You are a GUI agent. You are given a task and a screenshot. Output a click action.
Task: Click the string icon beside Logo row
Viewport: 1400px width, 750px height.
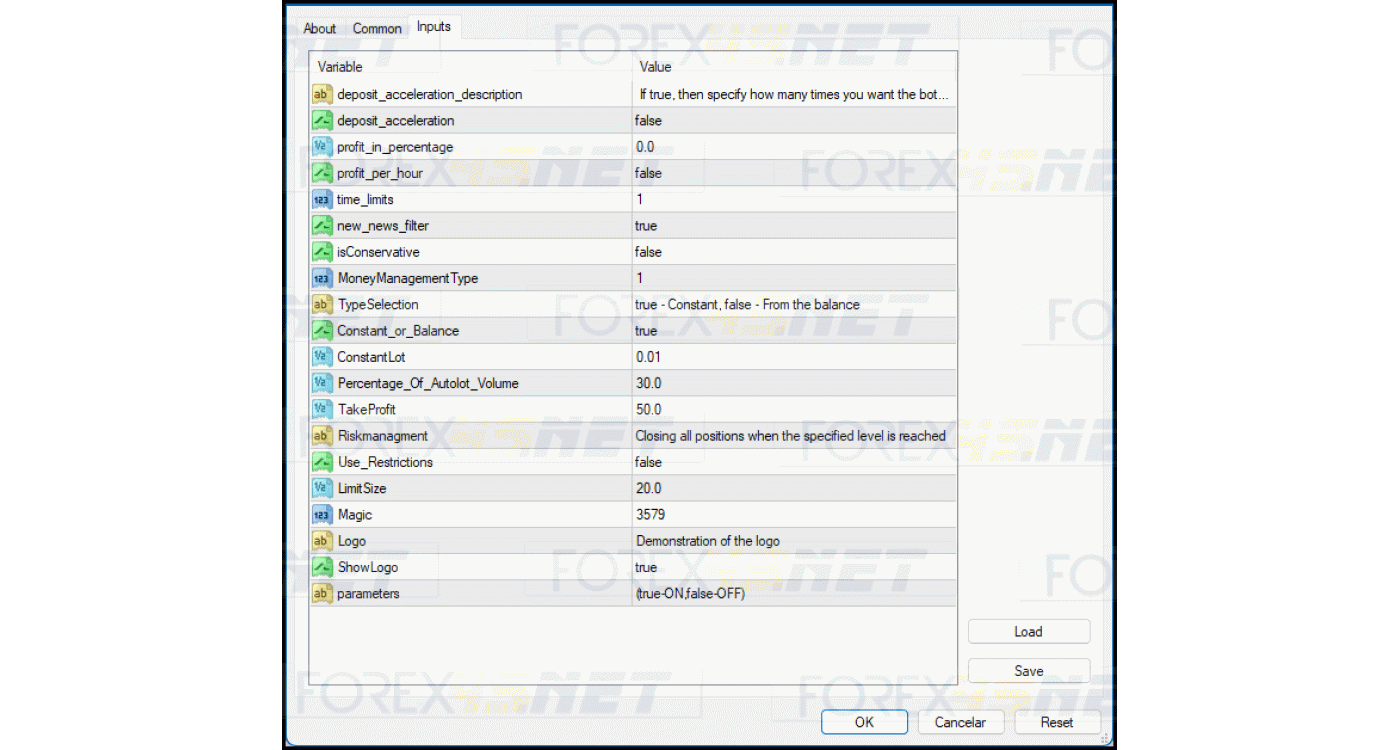321,541
